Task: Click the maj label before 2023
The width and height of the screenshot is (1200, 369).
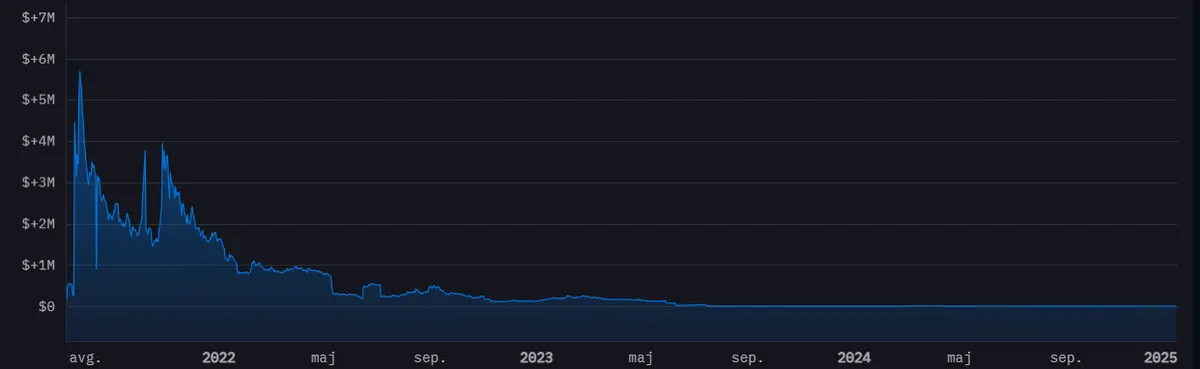Action: click(x=323, y=357)
